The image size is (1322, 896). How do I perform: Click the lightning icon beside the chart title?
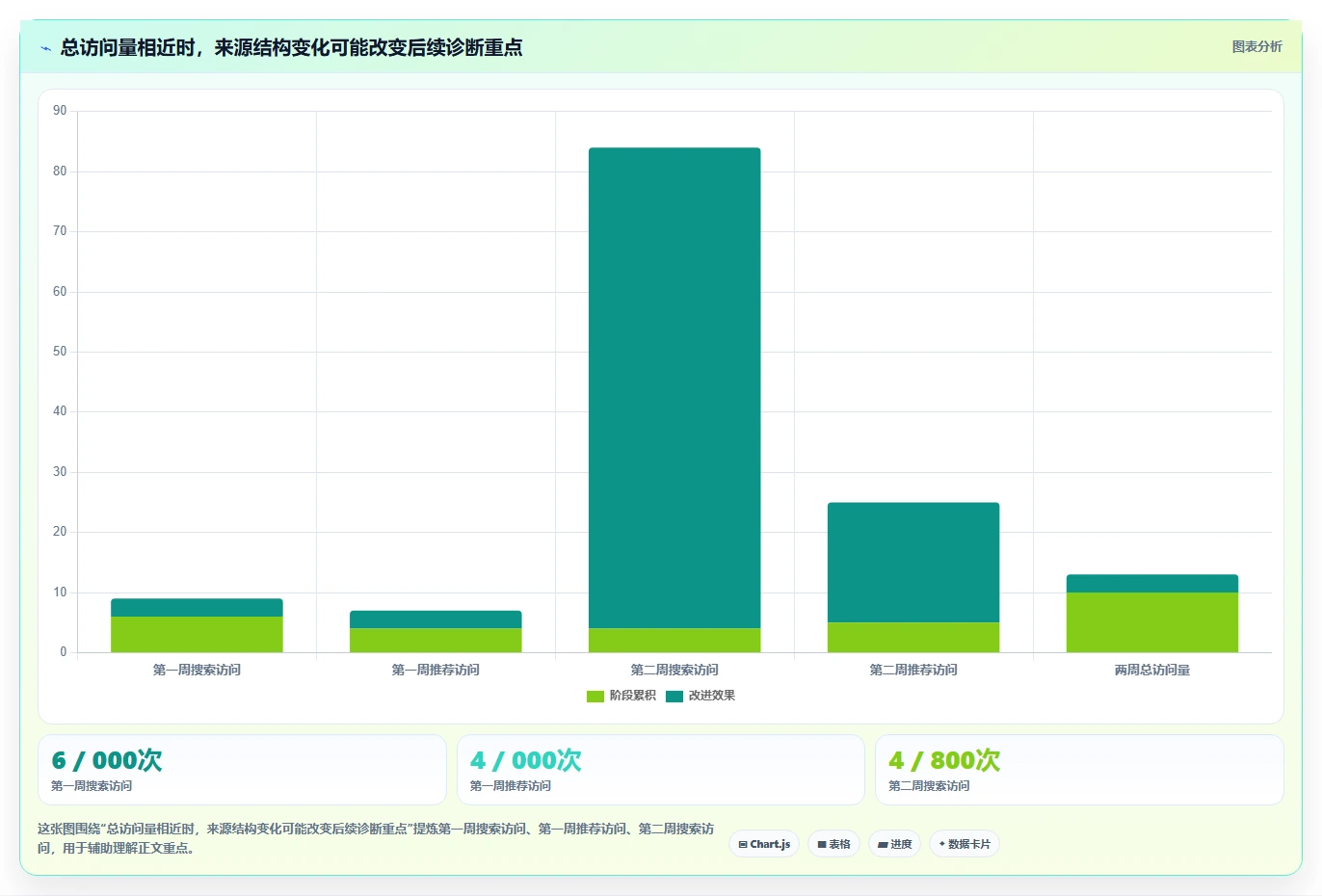point(45,48)
